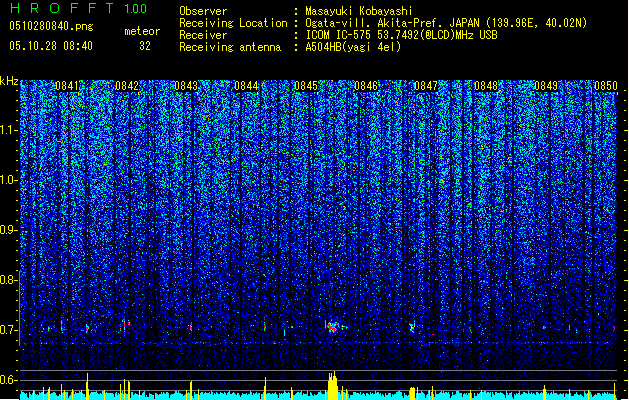Click the 0.6 kHz axis label
The image size is (629, 400).
8,380
